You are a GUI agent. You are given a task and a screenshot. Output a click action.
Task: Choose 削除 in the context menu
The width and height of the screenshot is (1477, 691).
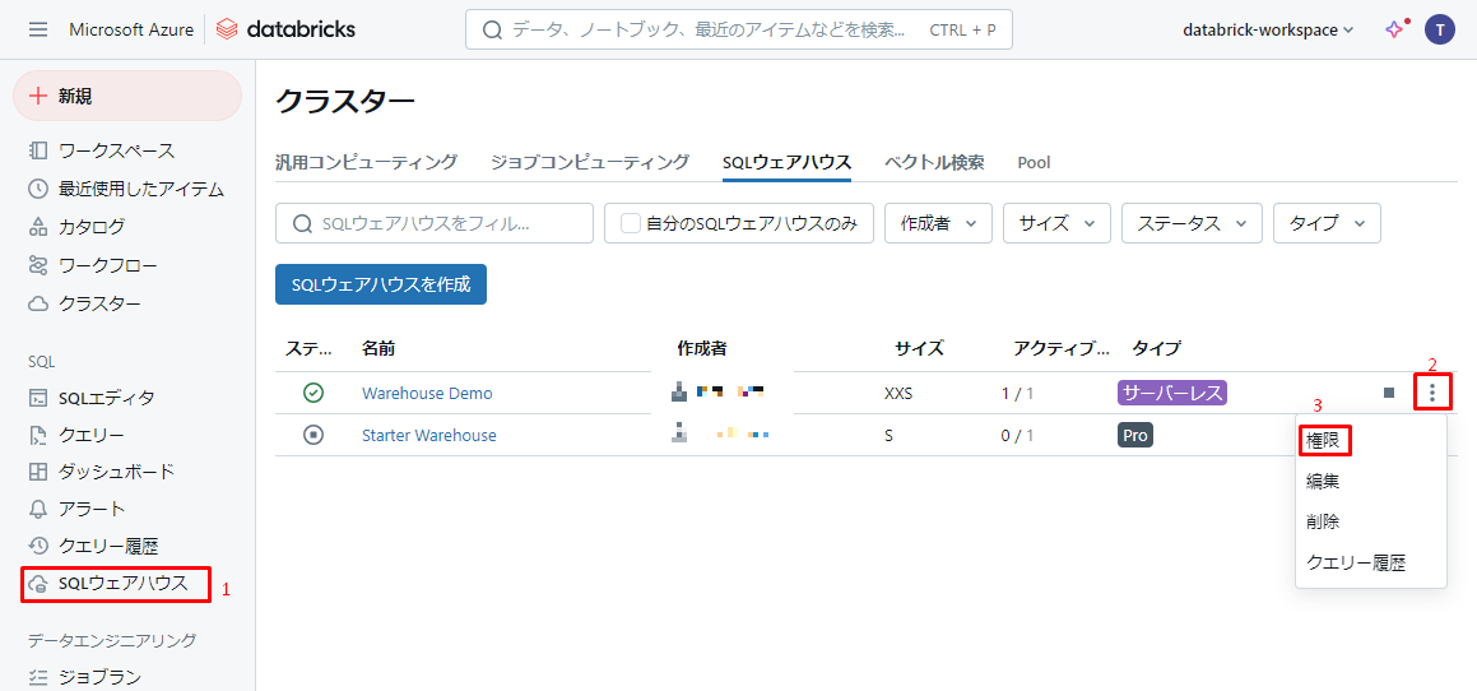(1322, 522)
